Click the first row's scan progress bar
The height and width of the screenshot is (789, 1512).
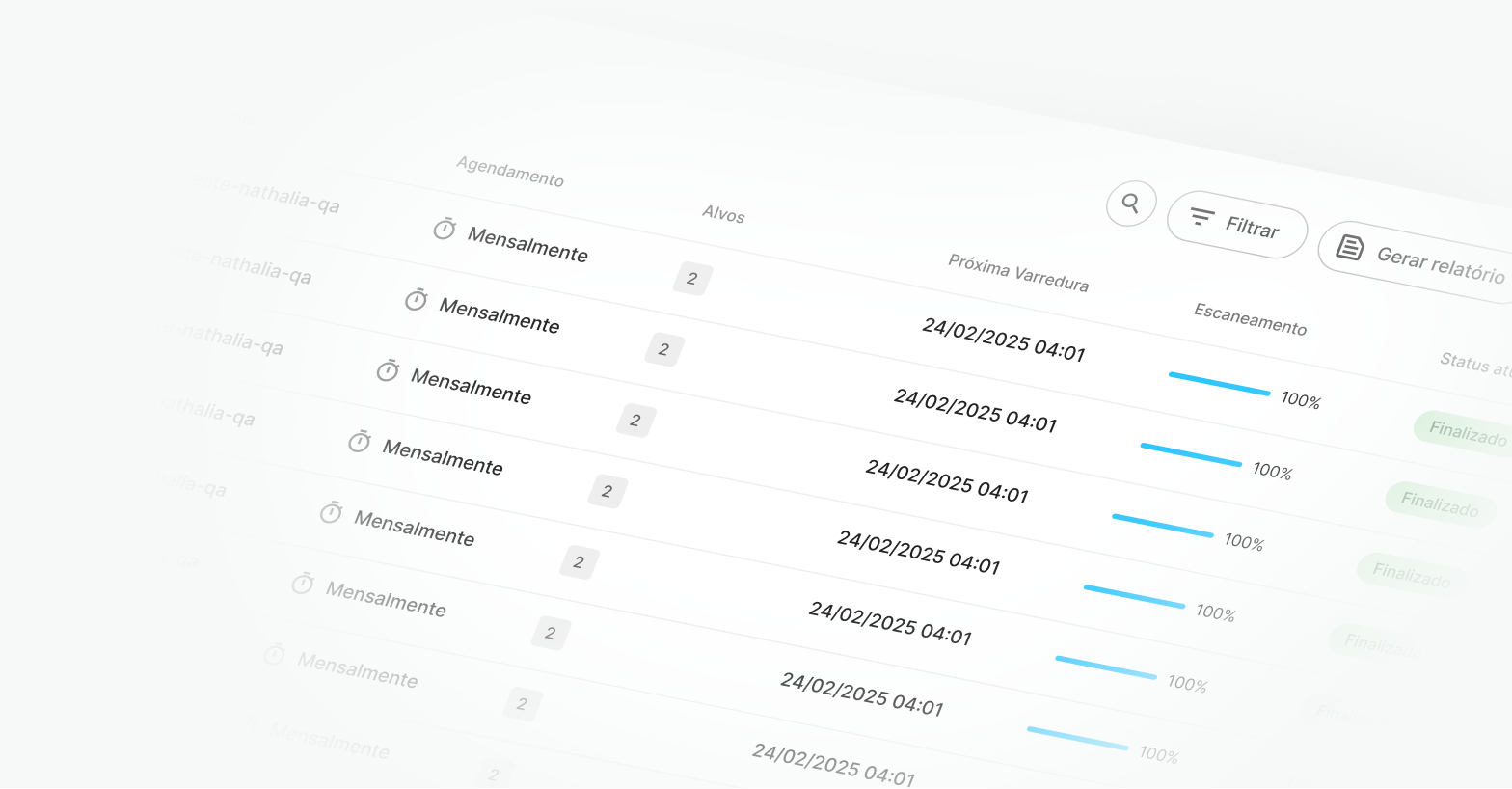point(1219,384)
